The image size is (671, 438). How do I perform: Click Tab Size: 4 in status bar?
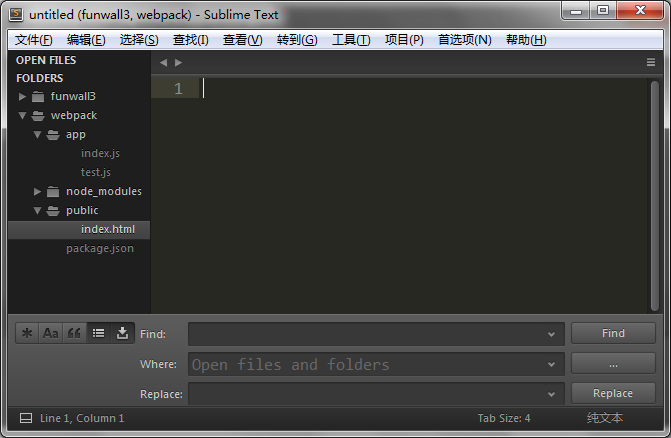click(504, 418)
